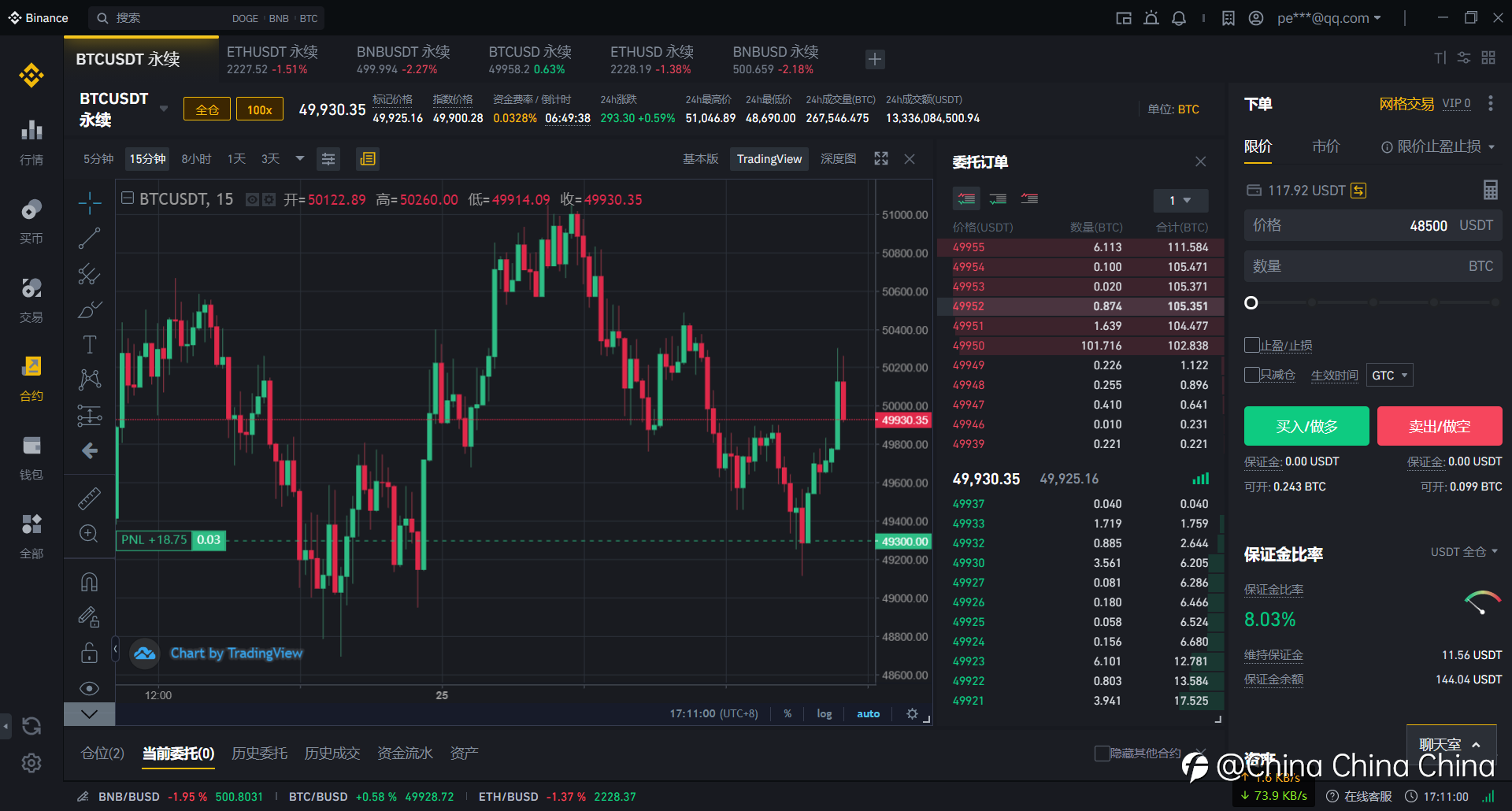1512x811 pixels.
Task: Open chart settings gear at bottom
Action: coord(912,713)
